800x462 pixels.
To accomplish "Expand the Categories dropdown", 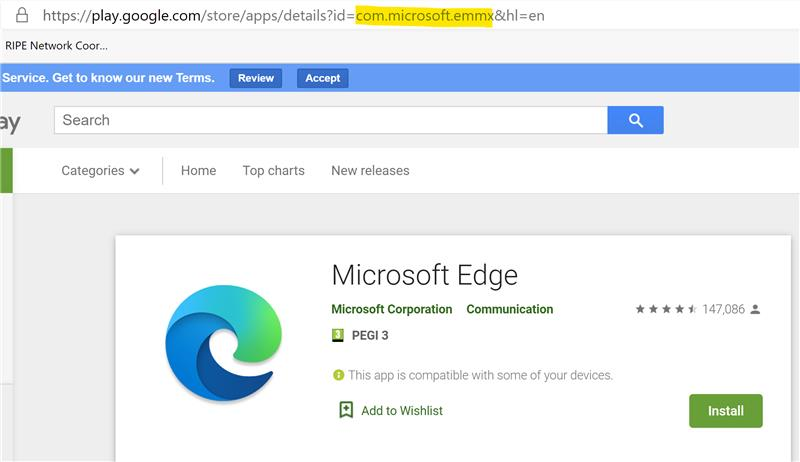I will (100, 170).
